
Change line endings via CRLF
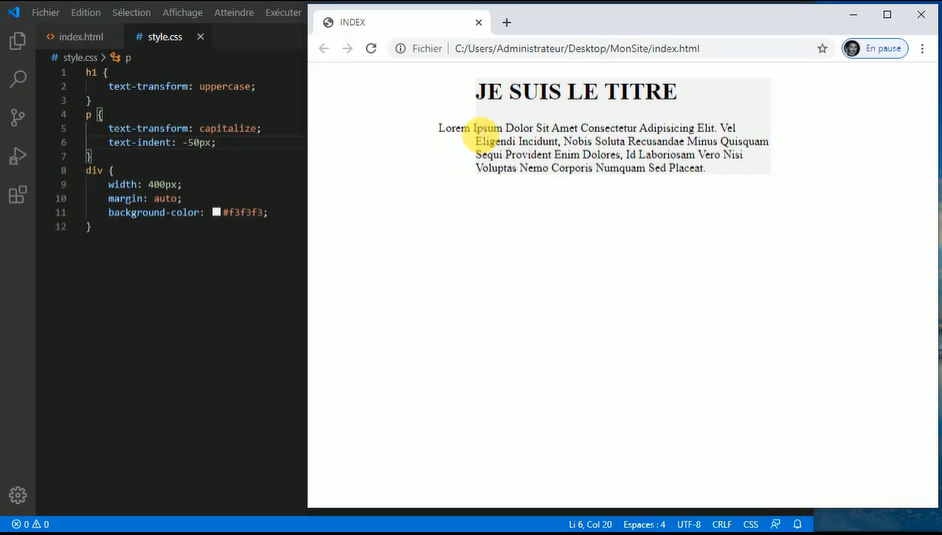pyautogui.click(x=722, y=524)
